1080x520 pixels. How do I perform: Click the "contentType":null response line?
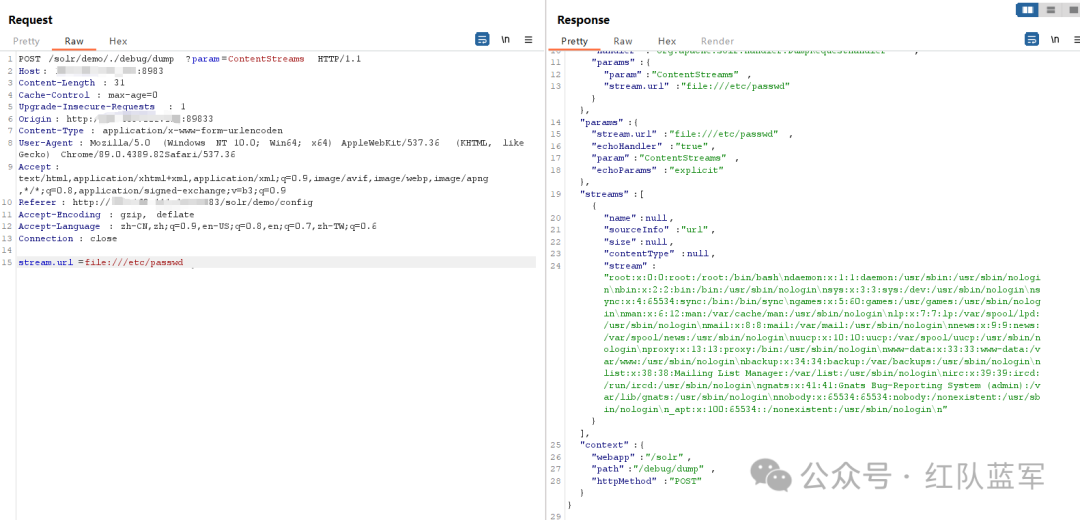pyautogui.click(x=657, y=253)
